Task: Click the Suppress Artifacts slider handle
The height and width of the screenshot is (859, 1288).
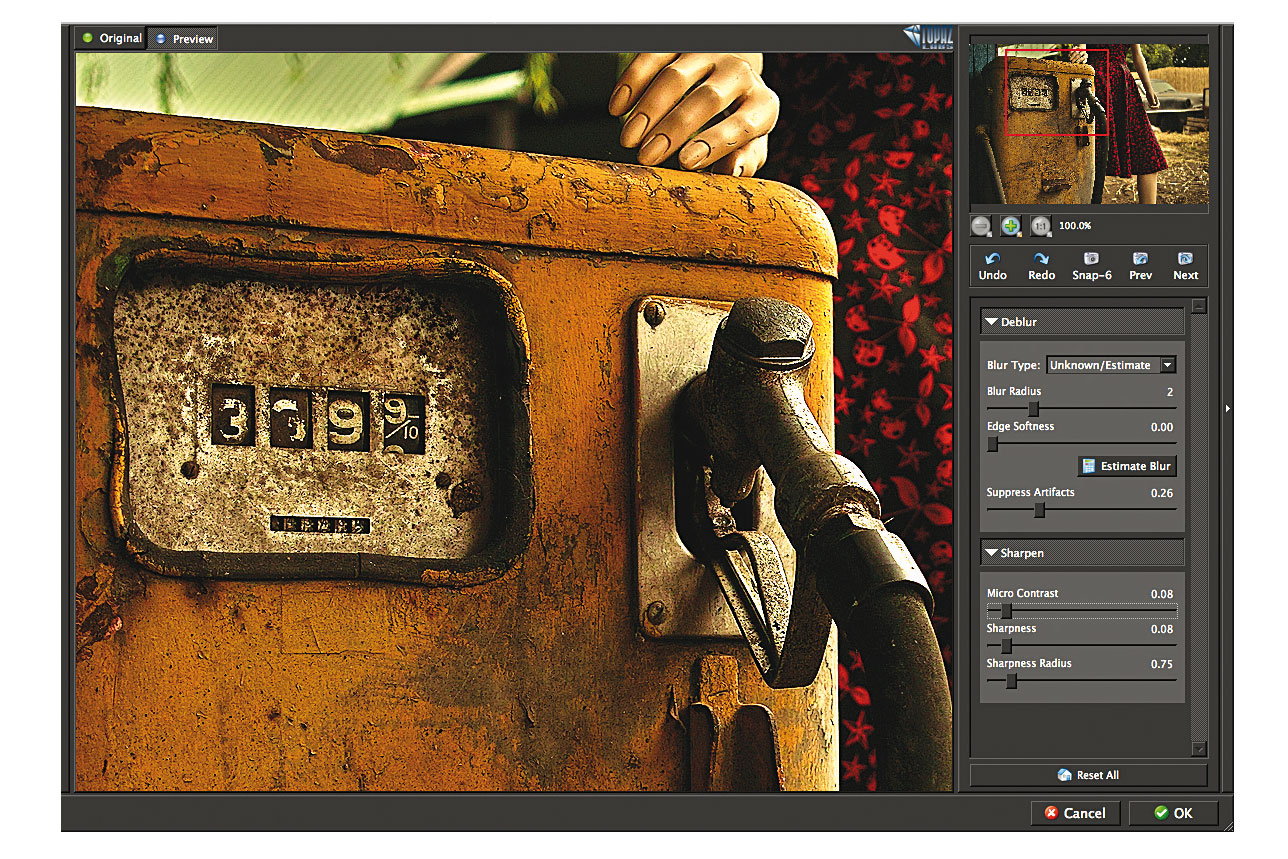Action: pos(1039,510)
